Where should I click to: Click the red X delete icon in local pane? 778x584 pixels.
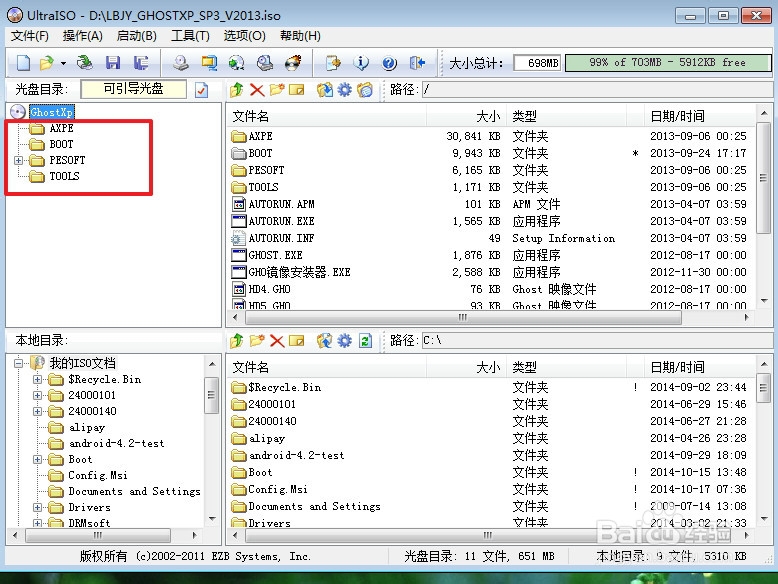tap(277, 341)
